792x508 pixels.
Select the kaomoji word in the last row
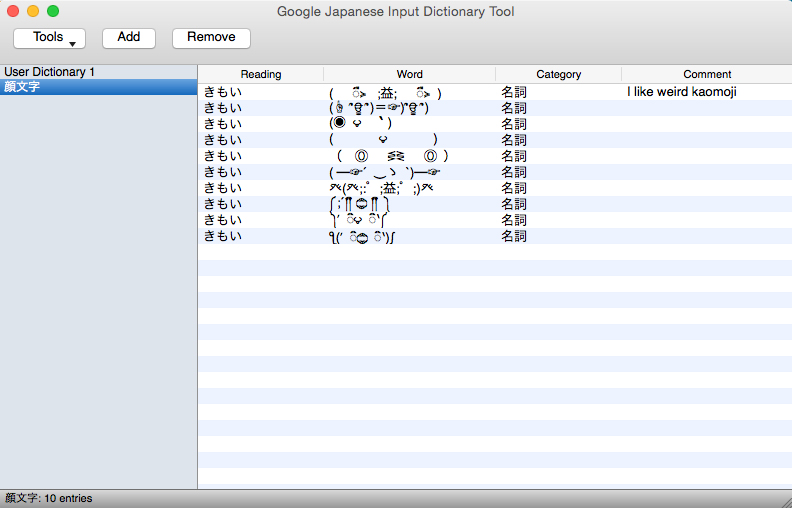pos(368,236)
